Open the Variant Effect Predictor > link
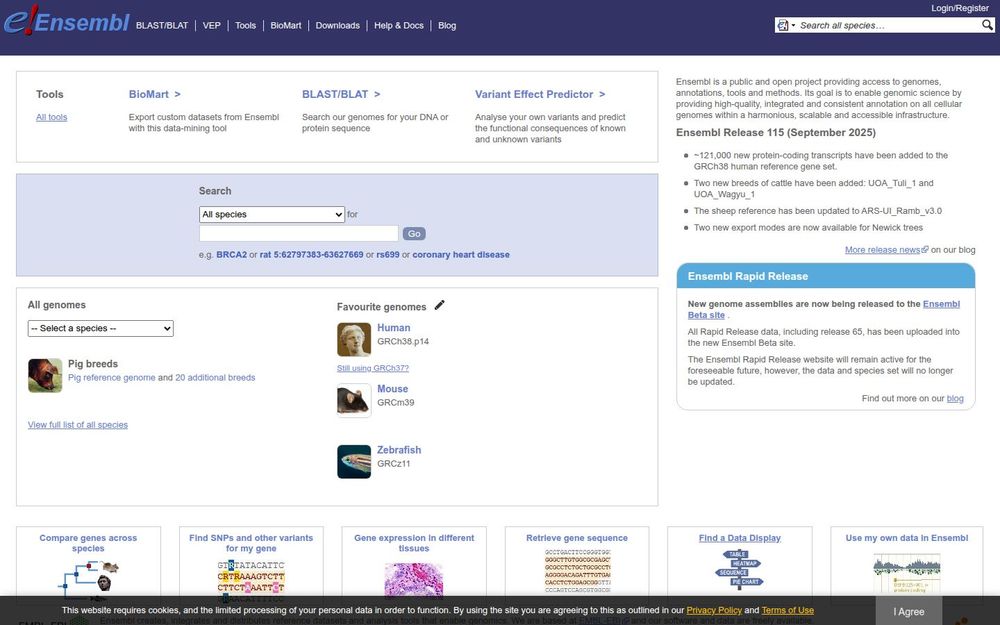The height and width of the screenshot is (625, 1000). (540, 94)
